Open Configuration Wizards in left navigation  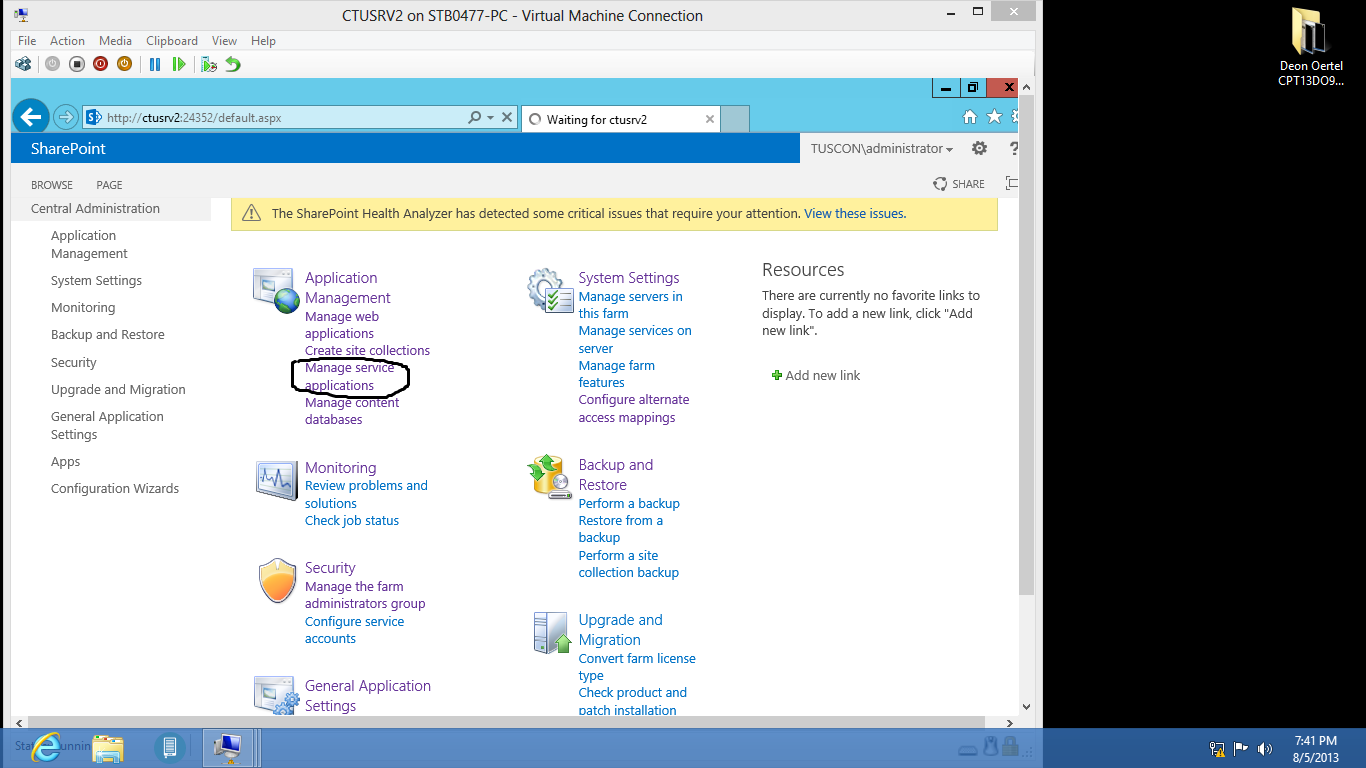[115, 488]
